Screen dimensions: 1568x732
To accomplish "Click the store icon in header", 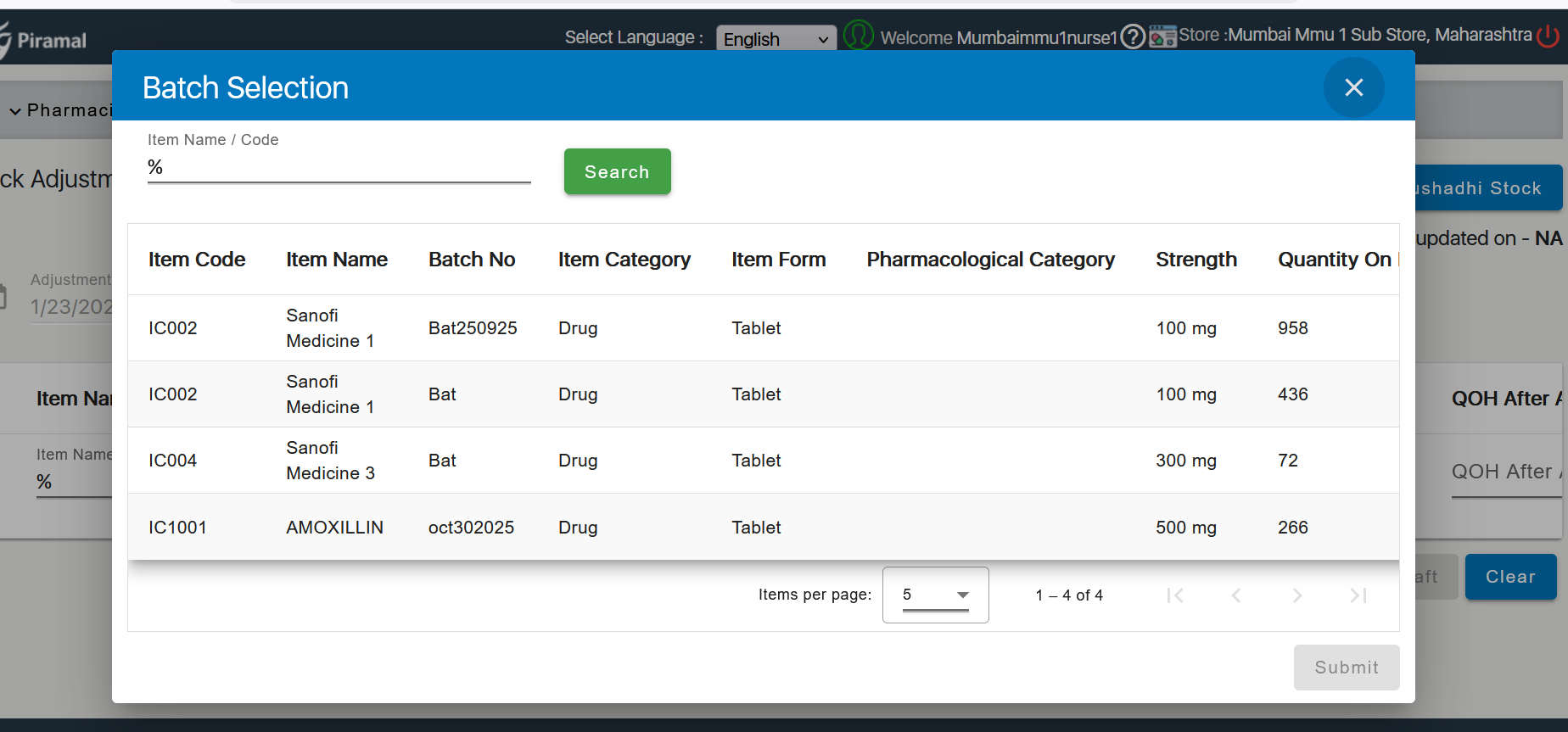I will [x=1162, y=36].
